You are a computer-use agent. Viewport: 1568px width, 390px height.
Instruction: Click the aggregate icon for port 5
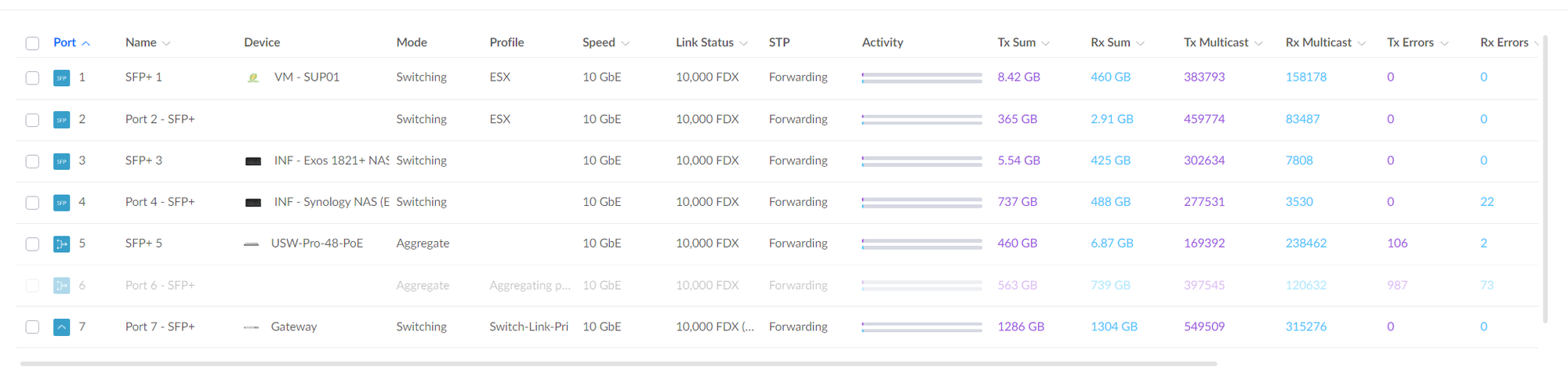pos(61,244)
